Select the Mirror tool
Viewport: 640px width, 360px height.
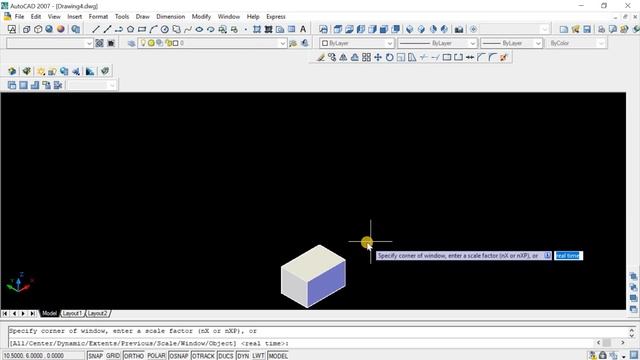(x=343, y=57)
